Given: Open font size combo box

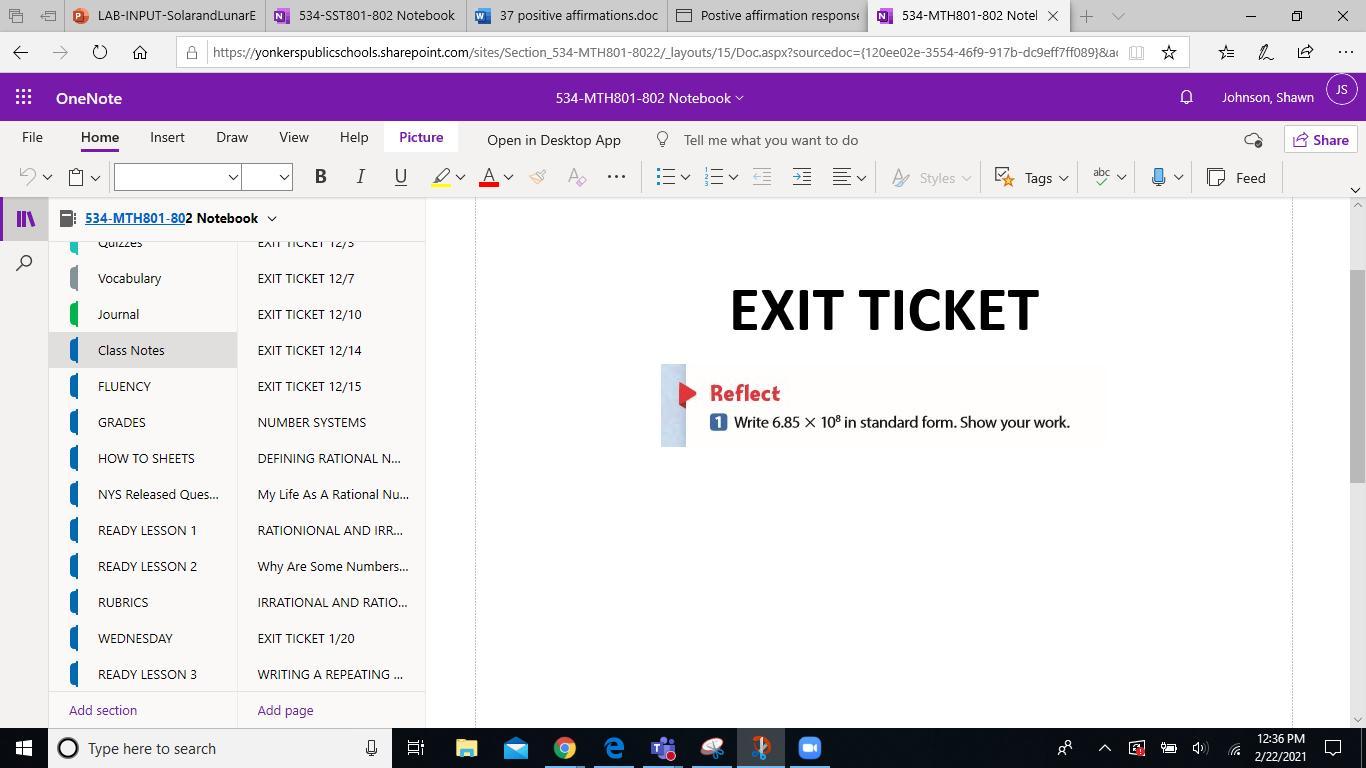Looking at the screenshot, I should tap(267, 177).
